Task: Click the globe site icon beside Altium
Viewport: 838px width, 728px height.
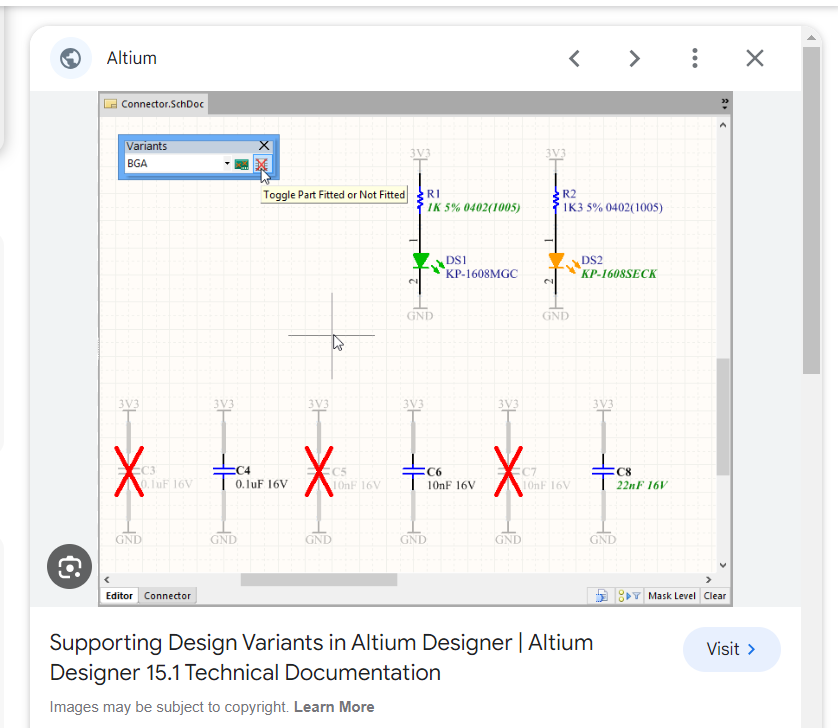Action: 71,58
